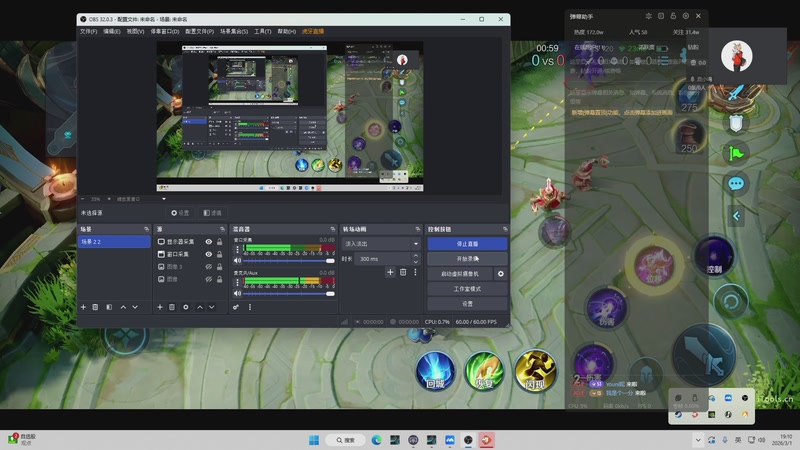The width and height of the screenshot is (800, 450).
Task: Toggle lock on 窗口采集 source
Action: coord(219,254)
